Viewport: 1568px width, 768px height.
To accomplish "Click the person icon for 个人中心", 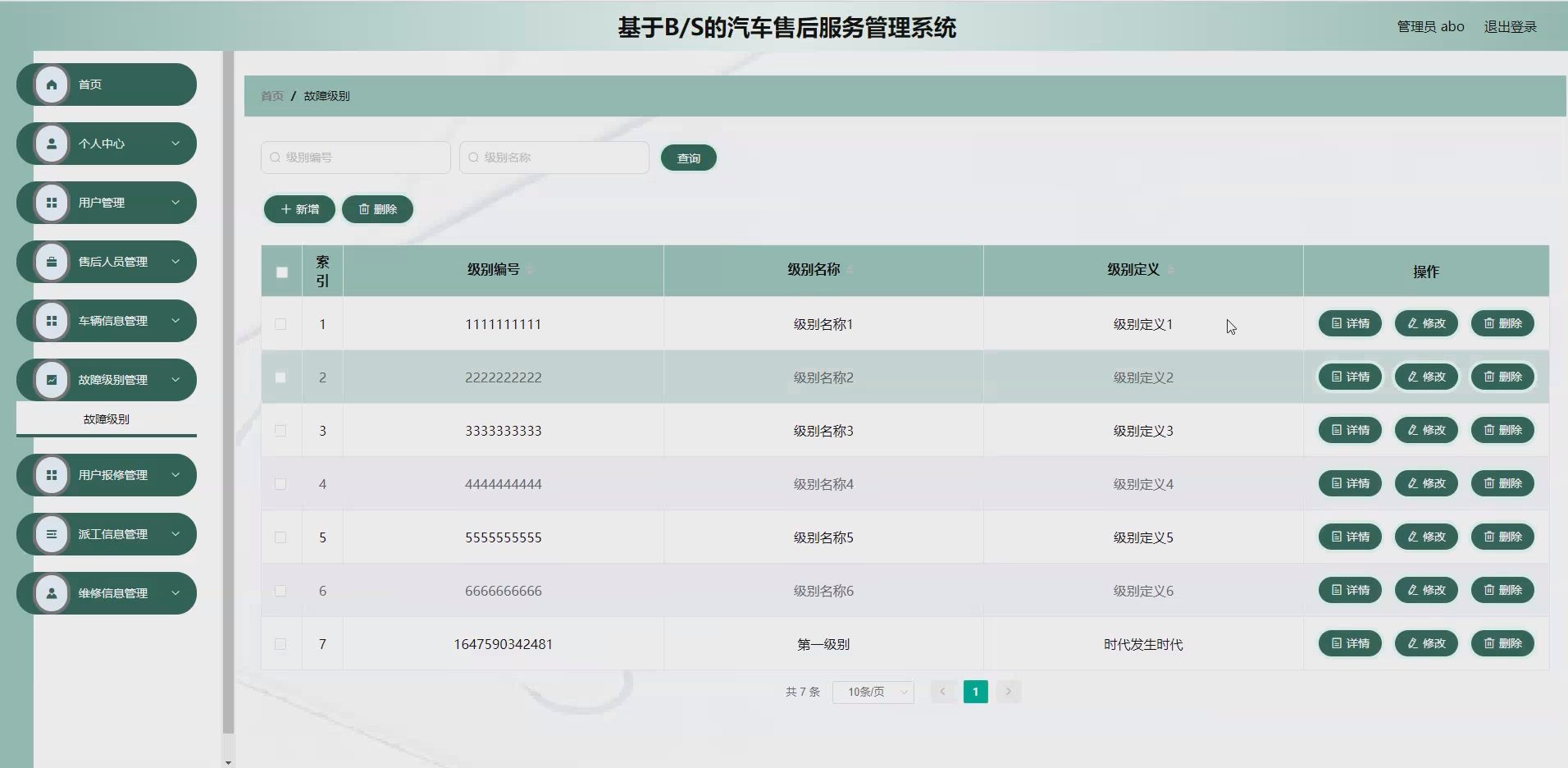I will 52,144.
